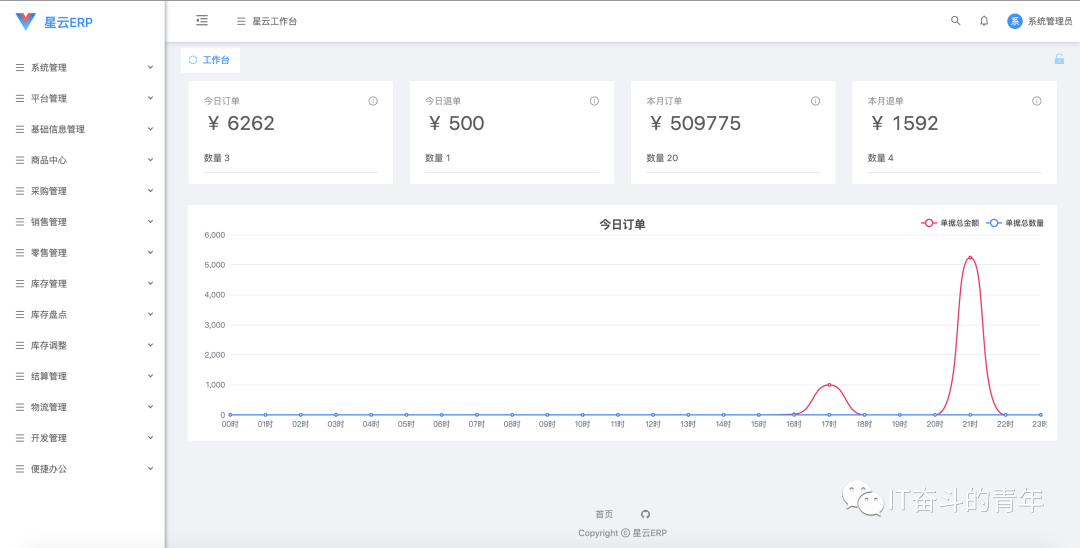Click list icon next to 平台管理
The height and width of the screenshot is (548, 1080).
[x=20, y=98]
